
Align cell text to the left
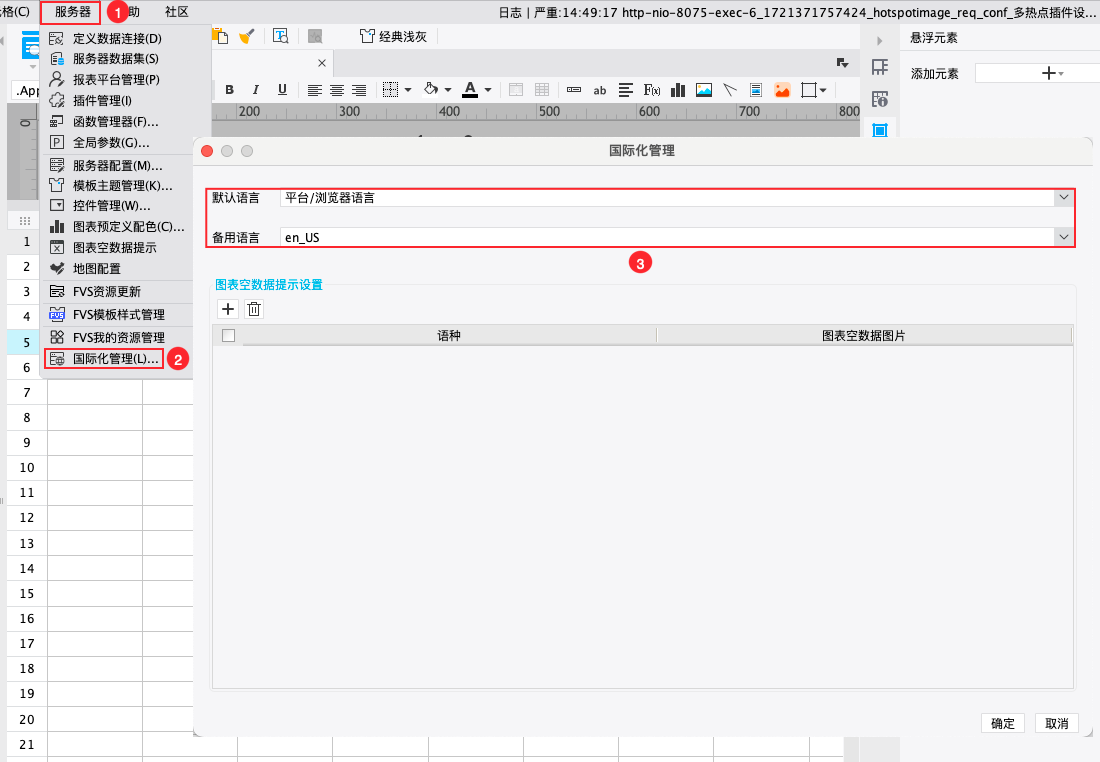click(x=314, y=90)
